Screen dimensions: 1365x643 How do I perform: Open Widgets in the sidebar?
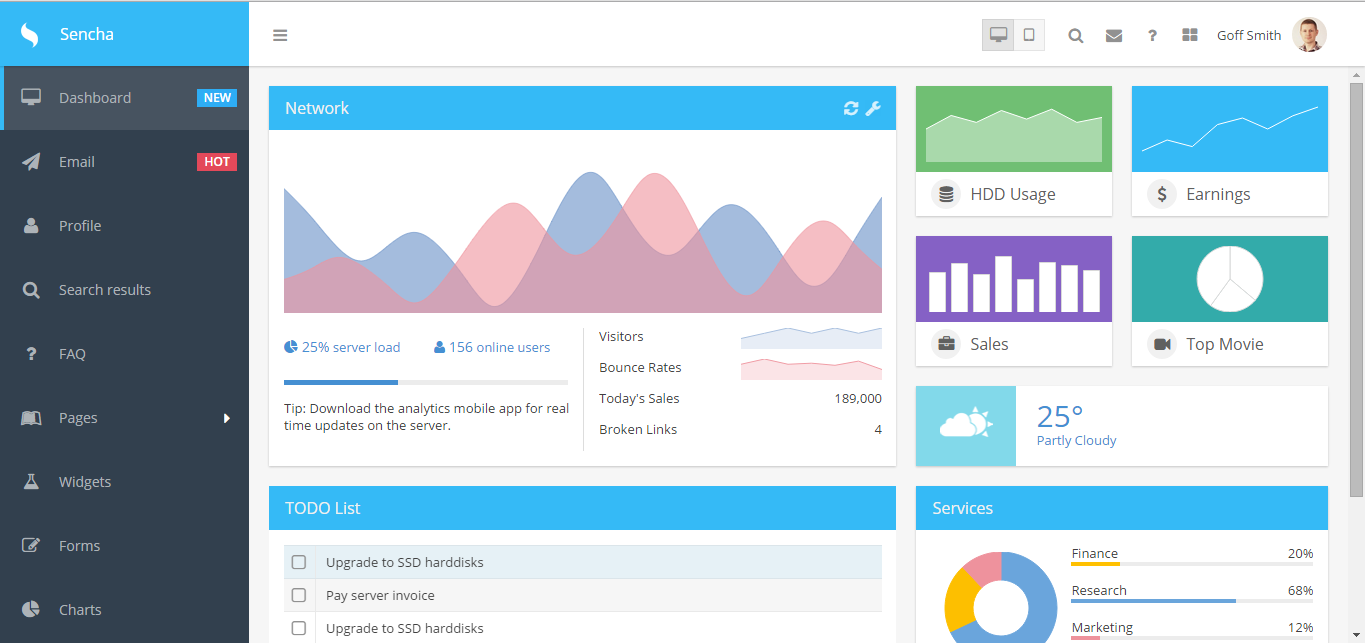pyautogui.click(x=125, y=482)
